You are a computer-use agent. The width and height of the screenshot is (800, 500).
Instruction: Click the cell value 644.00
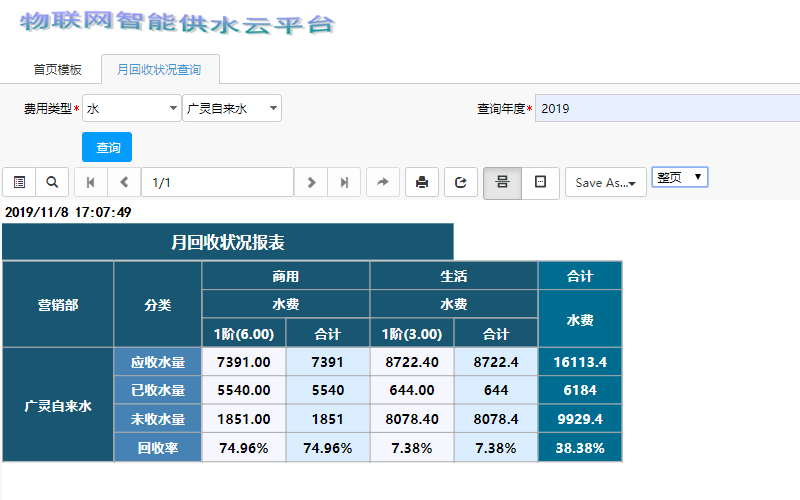tap(412, 390)
